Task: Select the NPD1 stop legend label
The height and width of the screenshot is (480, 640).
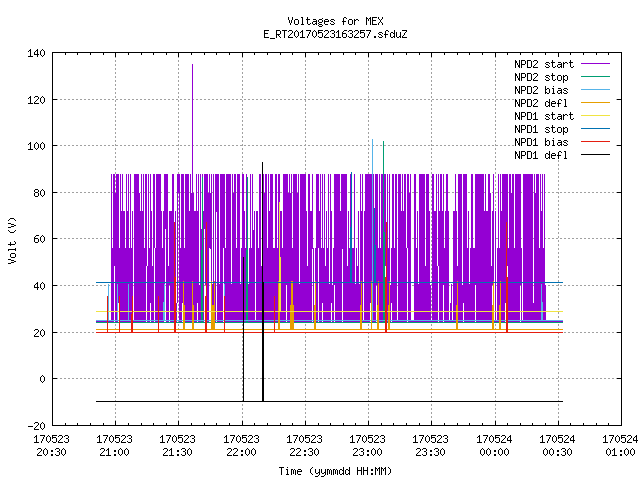Action: (541, 129)
